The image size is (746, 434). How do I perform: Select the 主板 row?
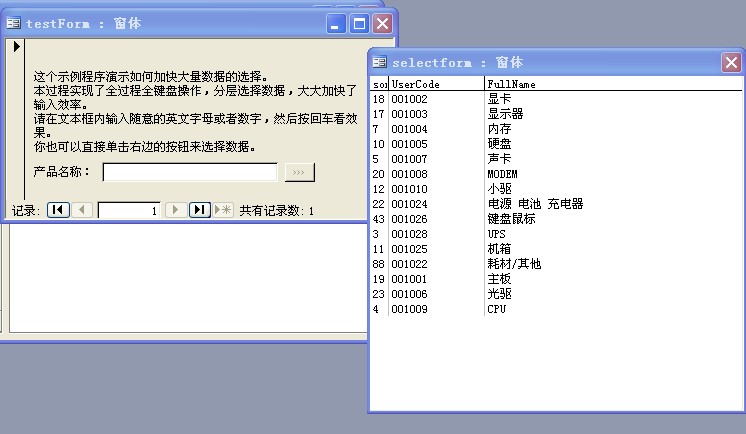click(557, 279)
